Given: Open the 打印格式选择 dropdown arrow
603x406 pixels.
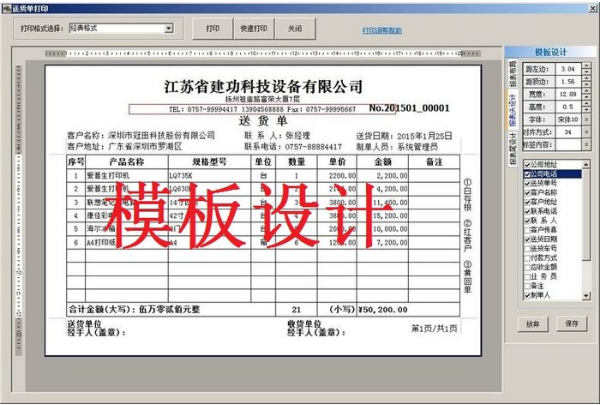Looking at the screenshot, I should point(168,28).
